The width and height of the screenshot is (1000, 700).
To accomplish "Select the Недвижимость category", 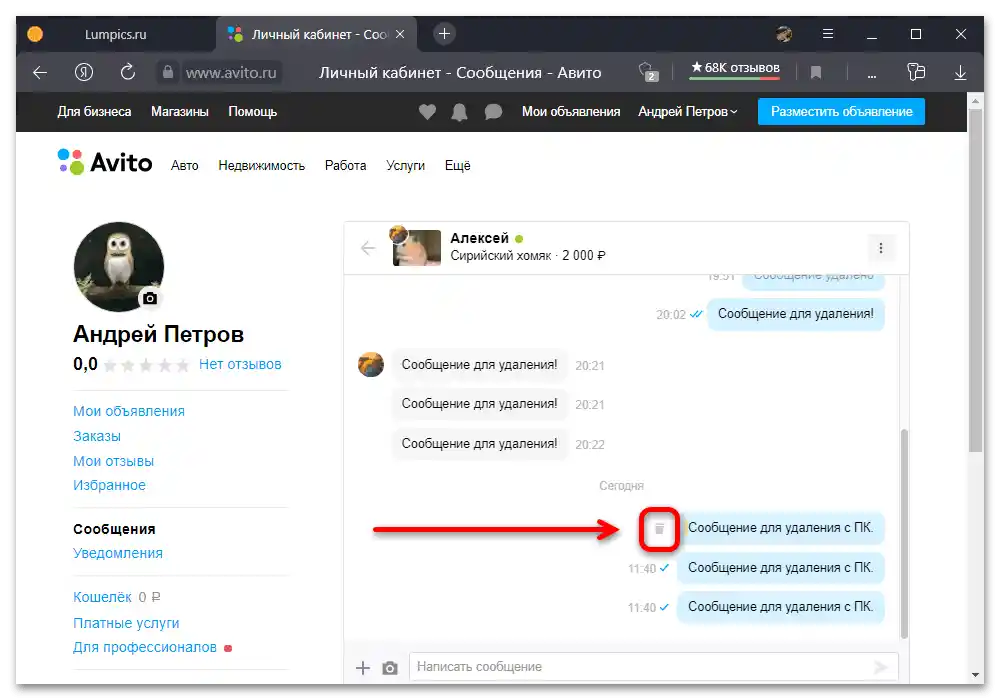I will [261, 166].
